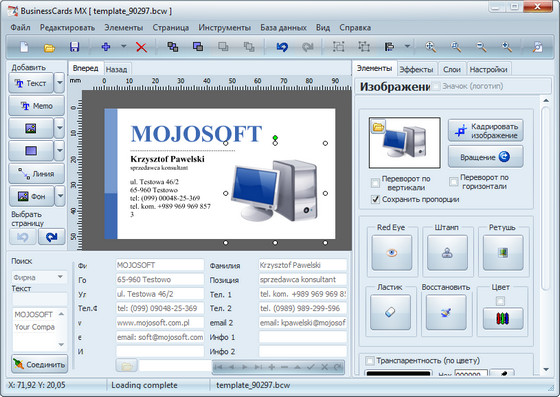560x397 pixels.
Task: Uncheck Сохранить пропорции checkbox
Action: pos(375,199)
